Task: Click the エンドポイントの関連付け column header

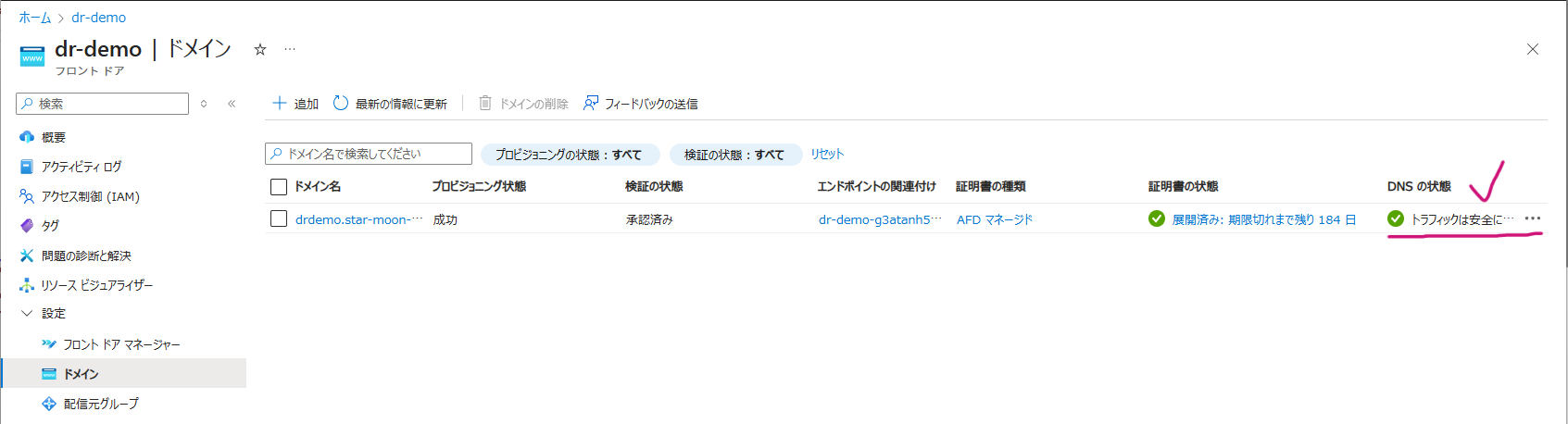Action: [x=877, y=186]
